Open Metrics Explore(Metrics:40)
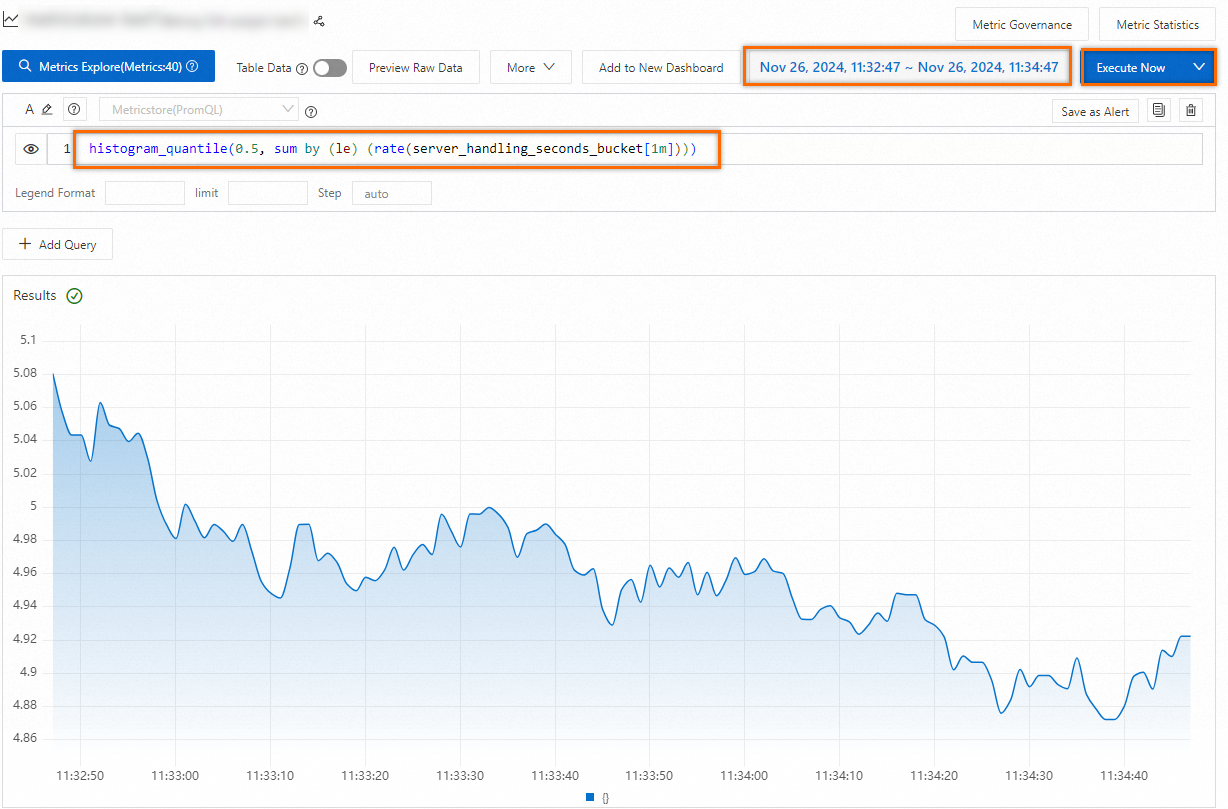Screen dimensions: 1228x809 pyautogui.click(x=108, y=67)
